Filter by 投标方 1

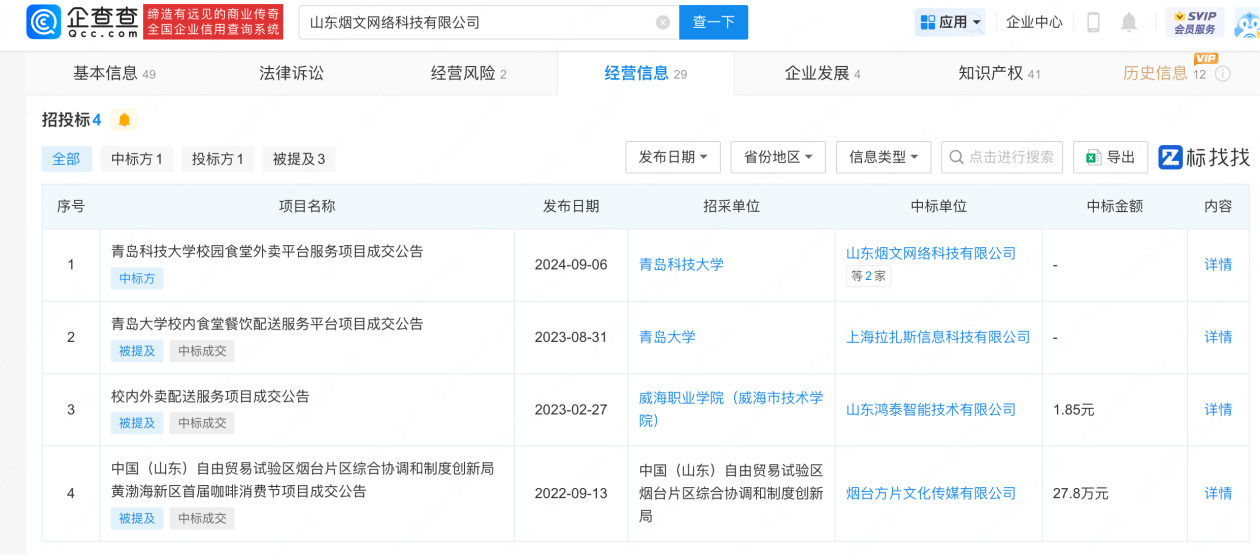pos(218,159)
